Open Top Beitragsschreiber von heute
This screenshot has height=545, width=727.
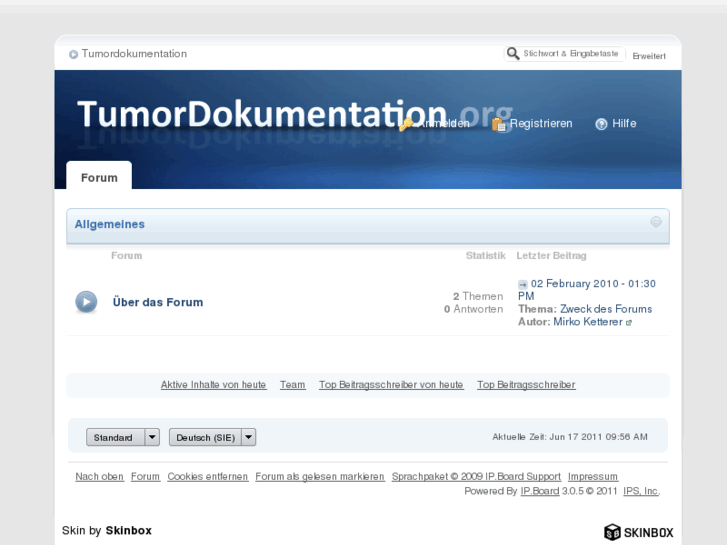pyautogui.click(x=391, y=385)
